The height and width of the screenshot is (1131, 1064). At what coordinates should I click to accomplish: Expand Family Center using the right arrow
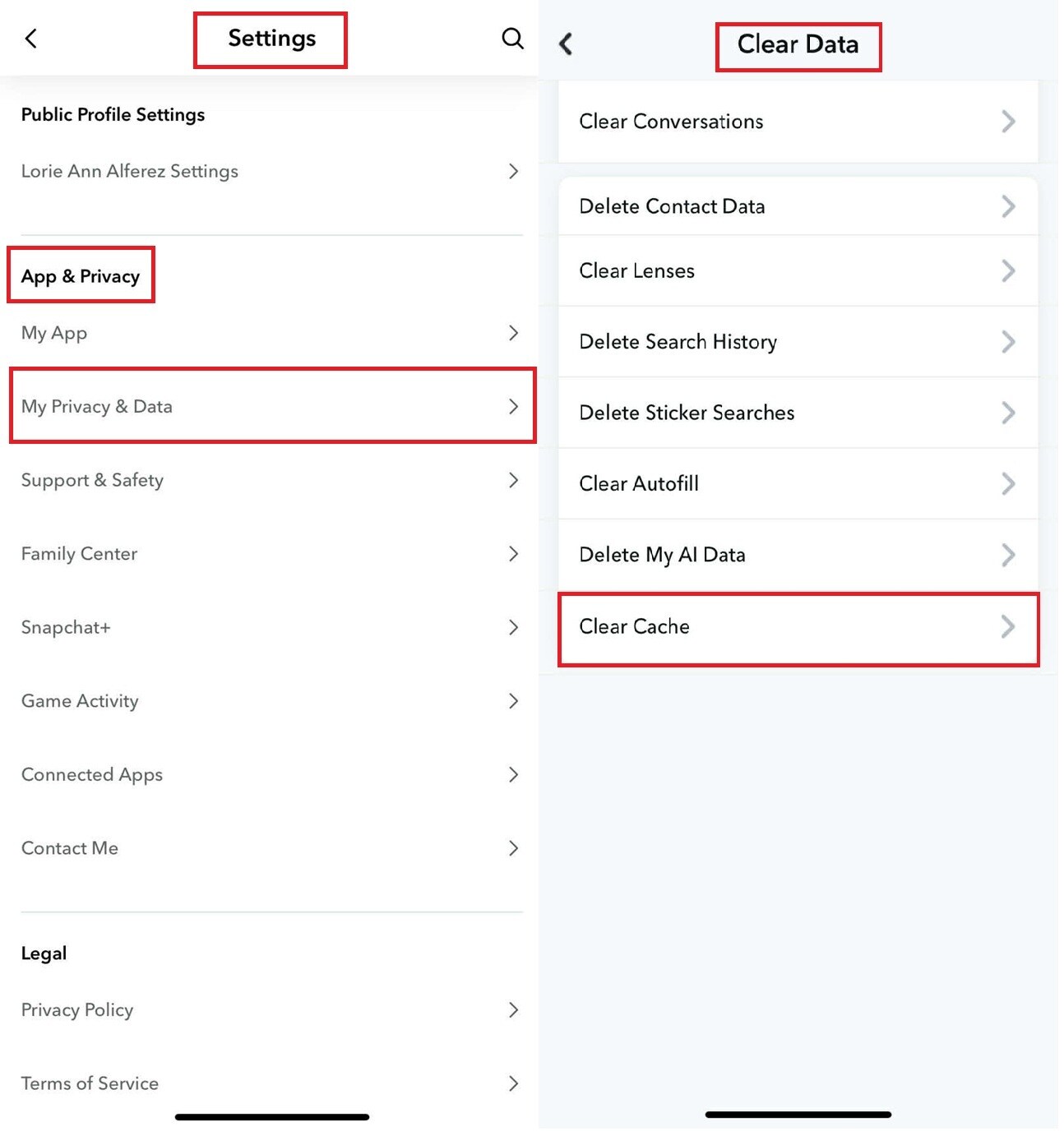click(514, 554)
